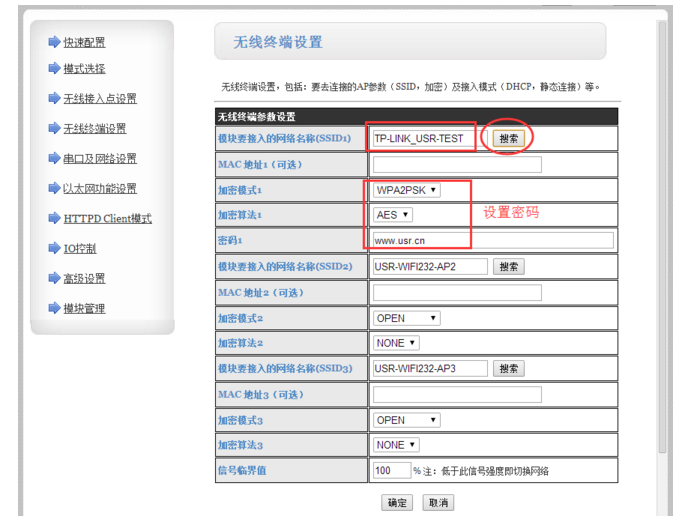The image size is (685, 525).
Task: Click the arrow icon beside IO控制
Action: point(54,248)
